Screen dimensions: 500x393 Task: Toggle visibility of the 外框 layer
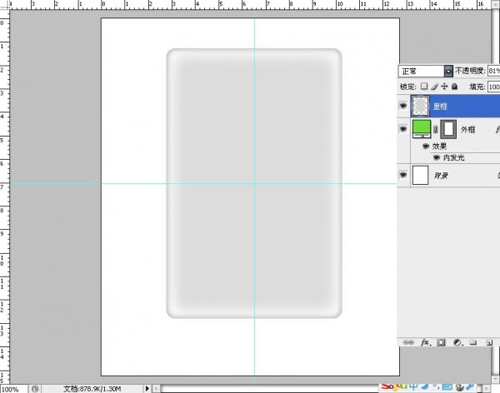tap(403, 129)
